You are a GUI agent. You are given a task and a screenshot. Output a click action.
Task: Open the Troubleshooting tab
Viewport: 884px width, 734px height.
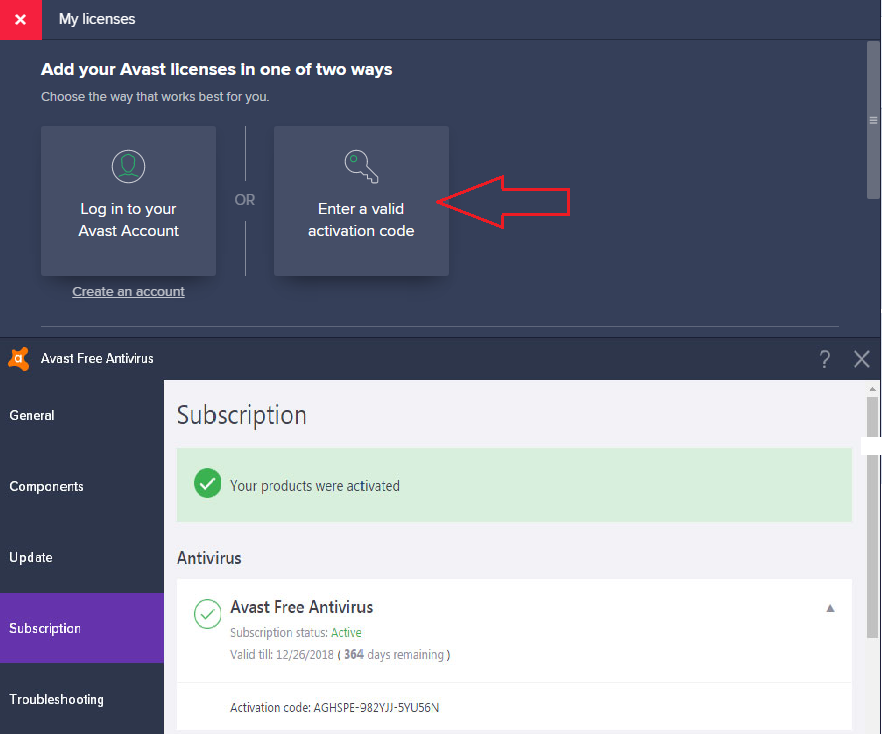[58, 699]
